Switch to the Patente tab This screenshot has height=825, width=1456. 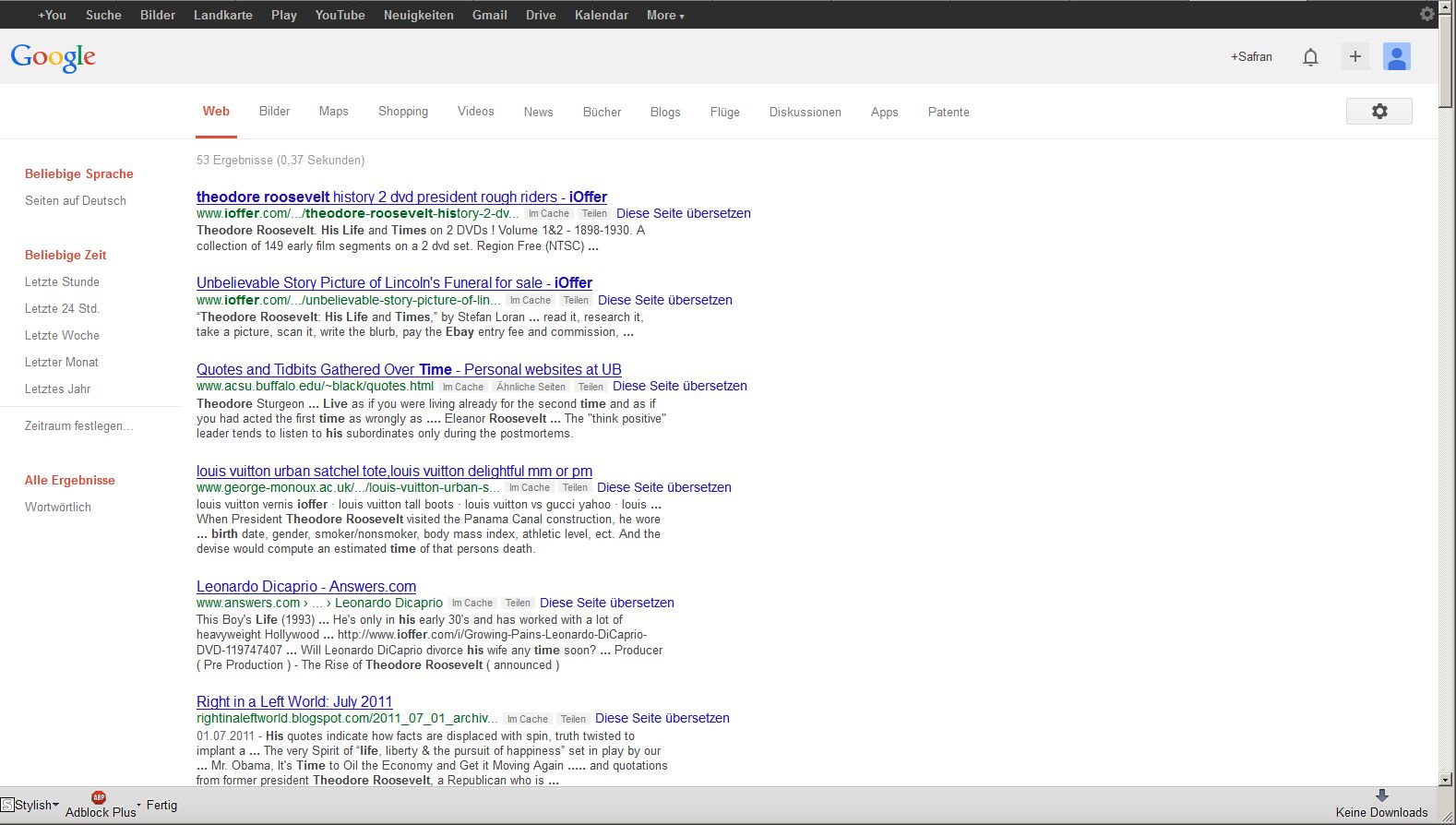[949, 113]
